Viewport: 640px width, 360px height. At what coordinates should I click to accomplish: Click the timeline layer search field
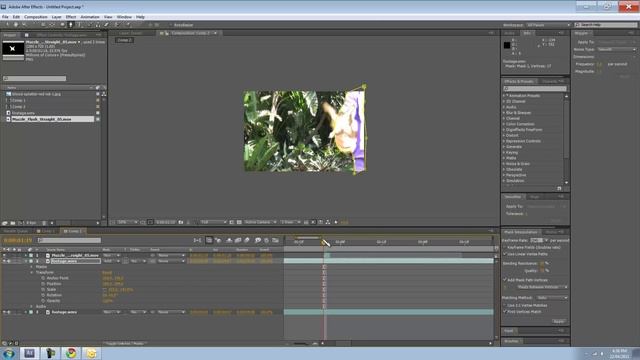(x=69, y=240)
